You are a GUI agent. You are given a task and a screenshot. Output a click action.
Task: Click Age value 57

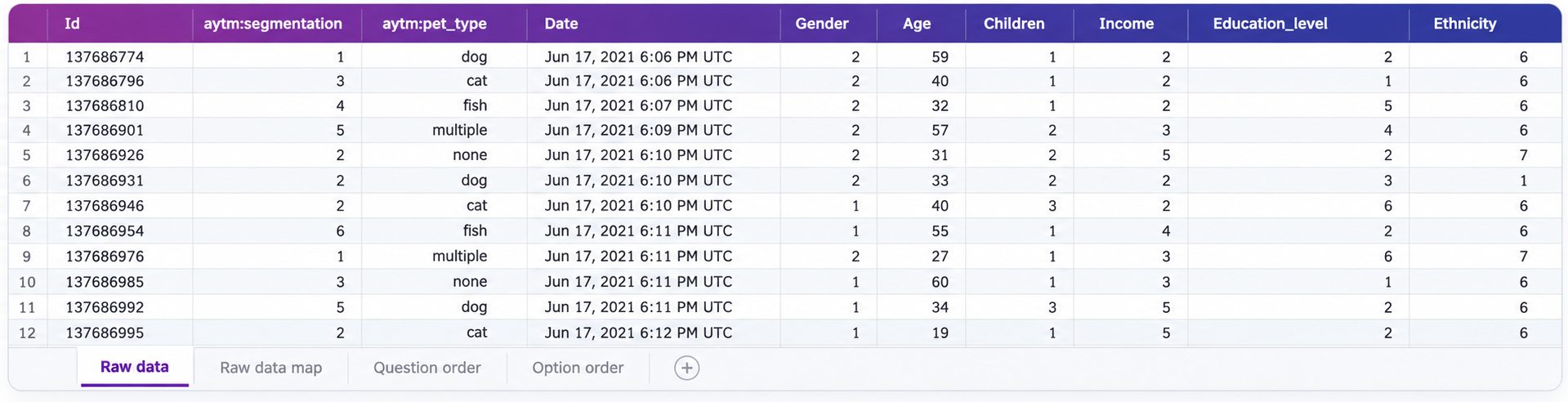click(940, 131)
